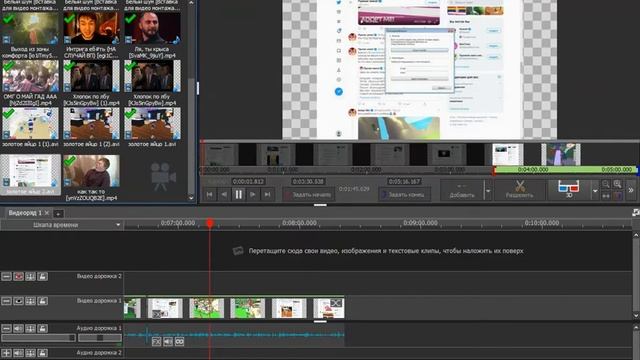The image size is (640, 360).
Task: Click the link icon on Видео дорожка 1
Action: 31,301
